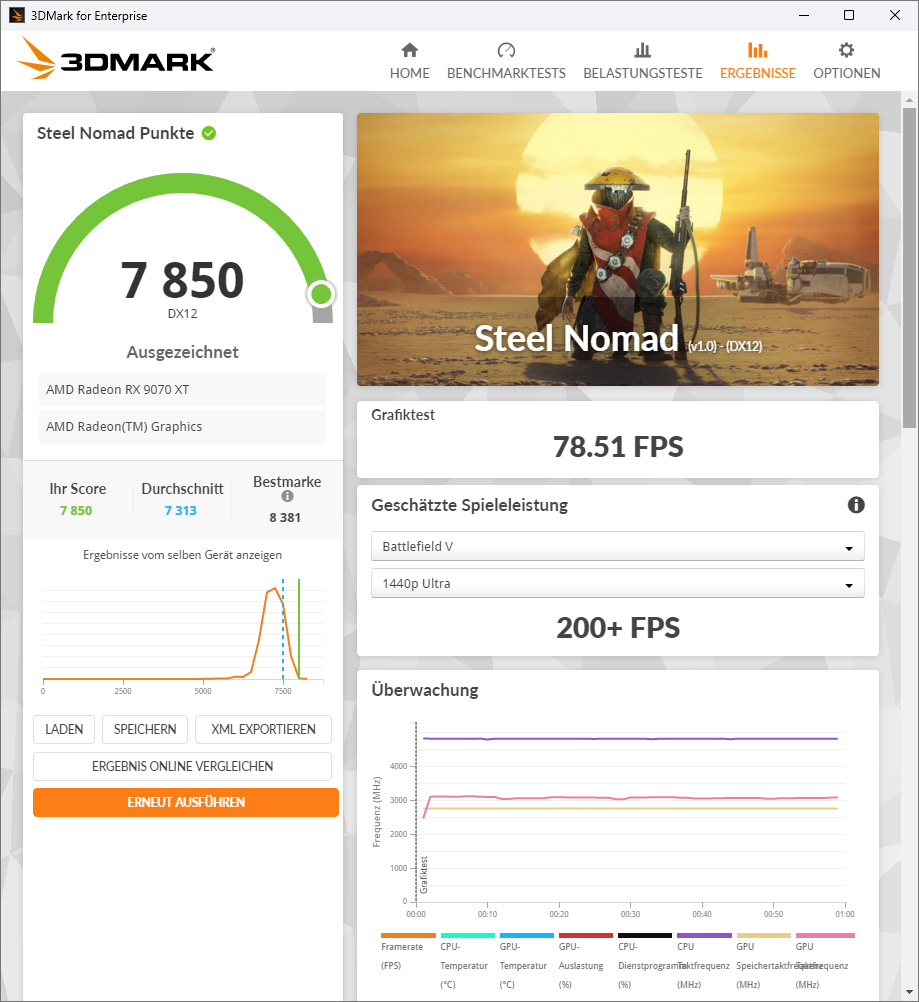Toggle the CPU-Temperatur legend swatch
The image size is (919, 1002).
tap(468, 936)
